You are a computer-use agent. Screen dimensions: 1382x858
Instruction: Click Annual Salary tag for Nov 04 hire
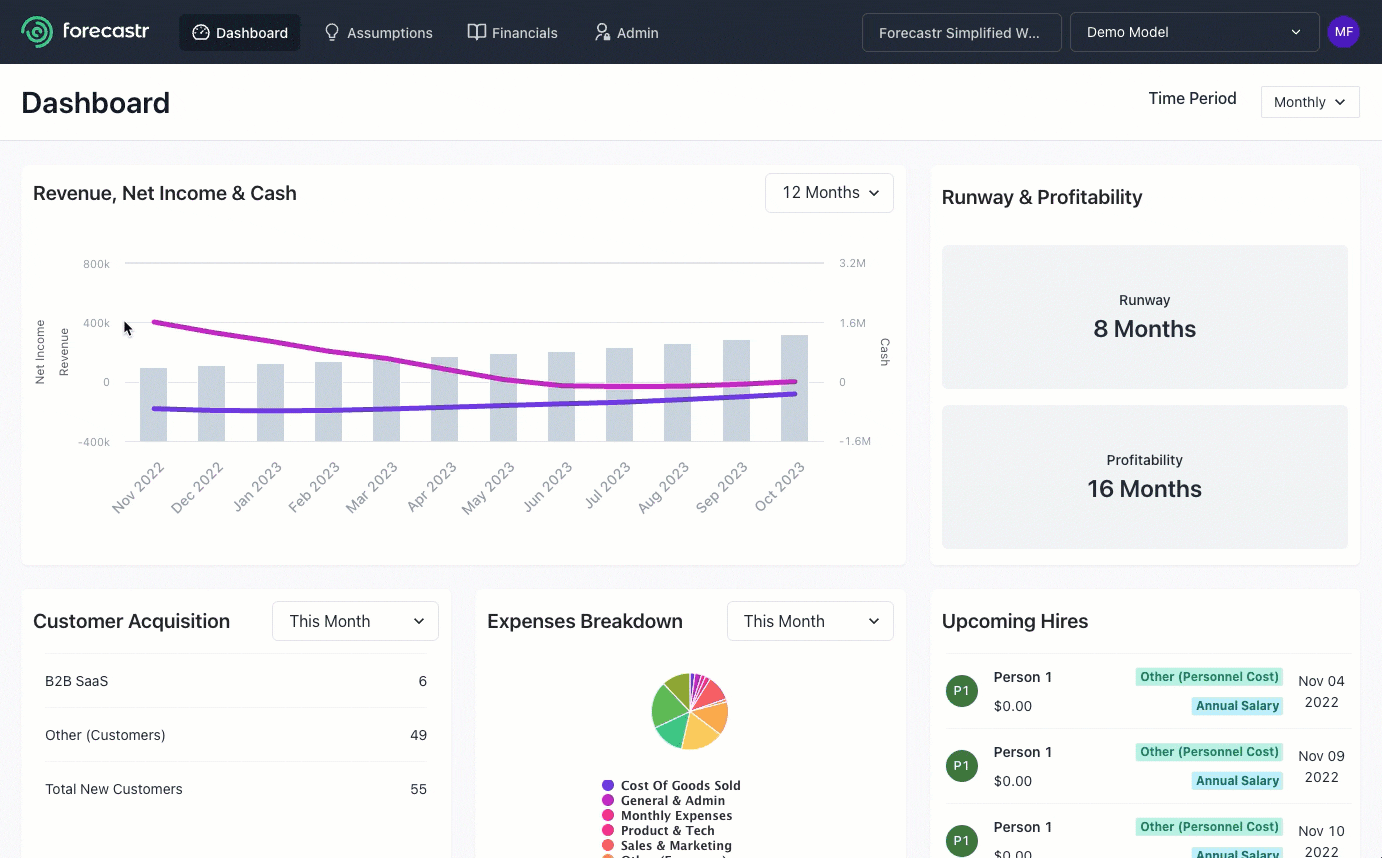coord(1237,706)
